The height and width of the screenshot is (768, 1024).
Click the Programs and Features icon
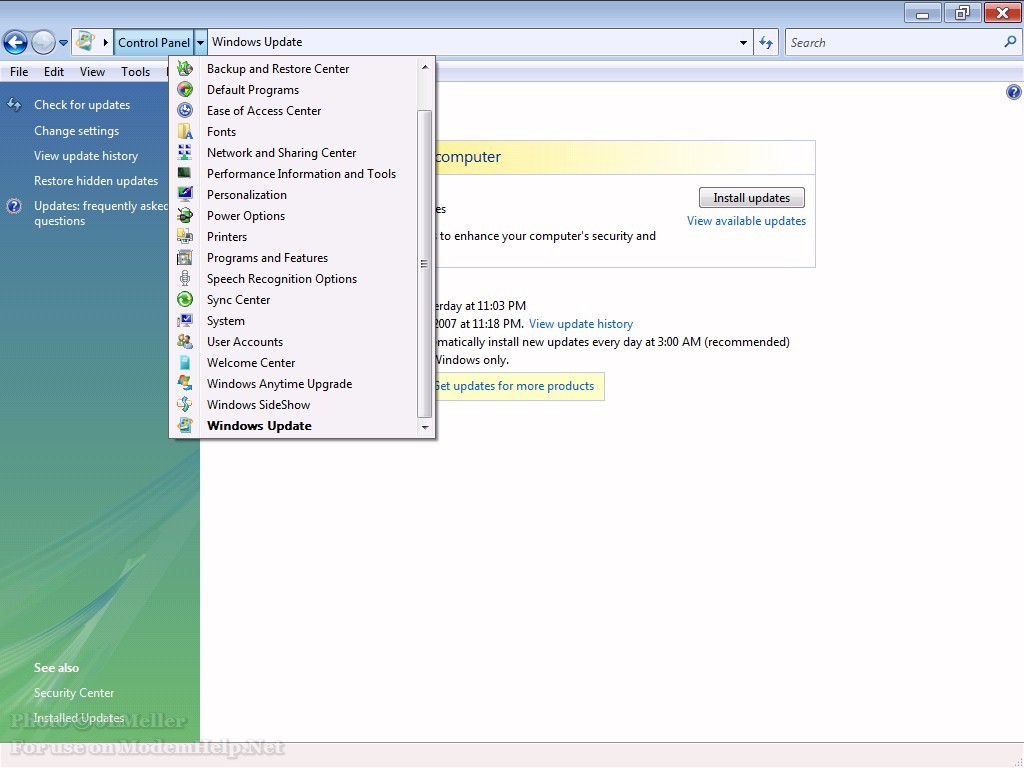[x=185, y=257]
